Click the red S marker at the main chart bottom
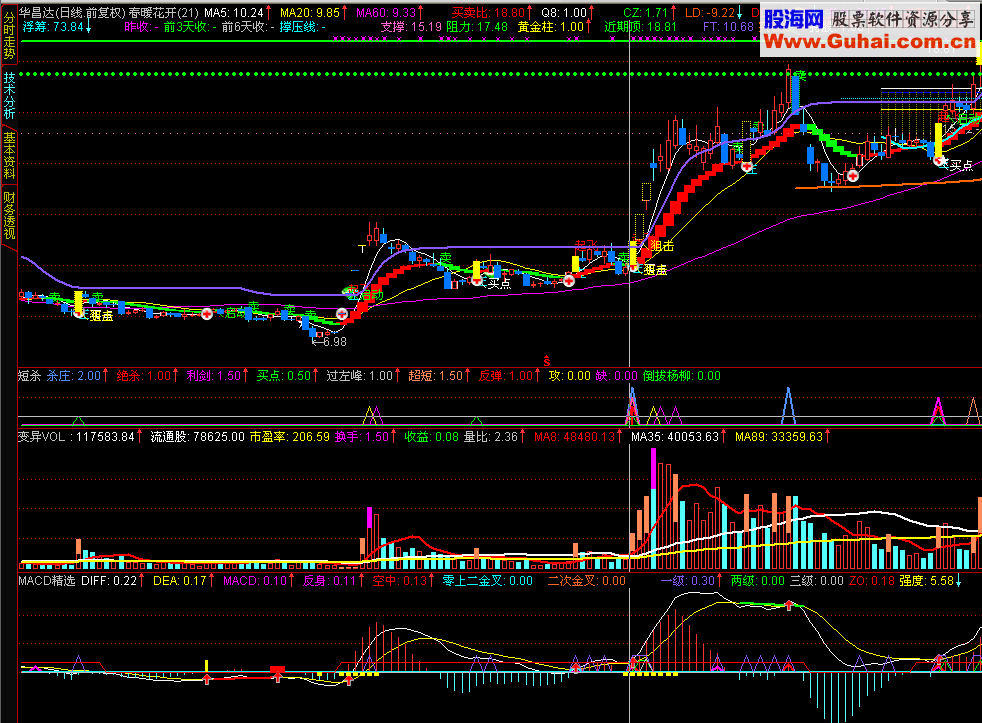982x723 pixels. click(547, 361)
